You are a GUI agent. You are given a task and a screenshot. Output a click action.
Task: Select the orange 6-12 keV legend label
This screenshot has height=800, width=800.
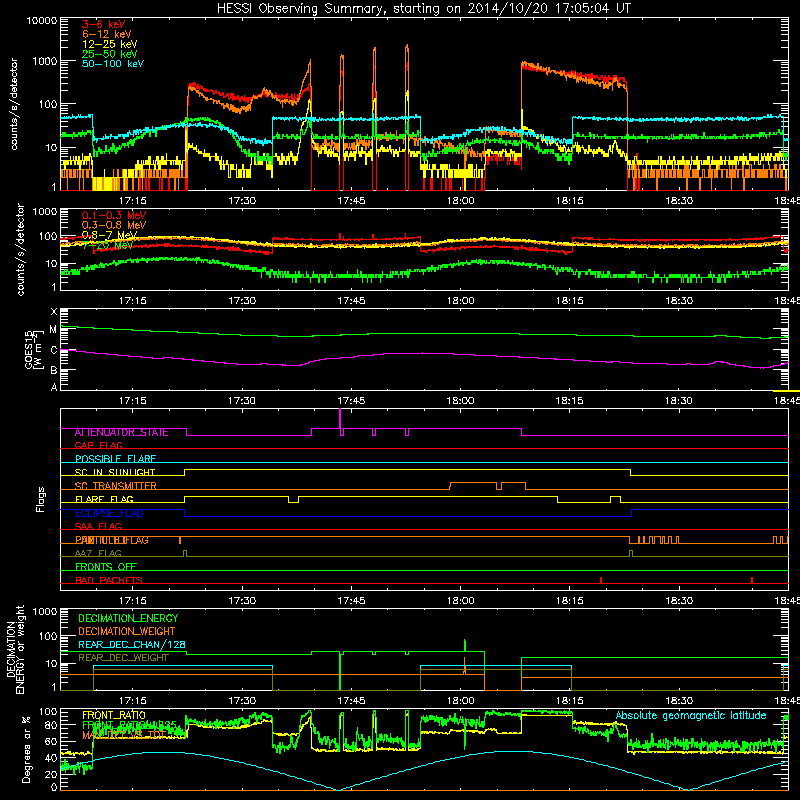(107, 34)
